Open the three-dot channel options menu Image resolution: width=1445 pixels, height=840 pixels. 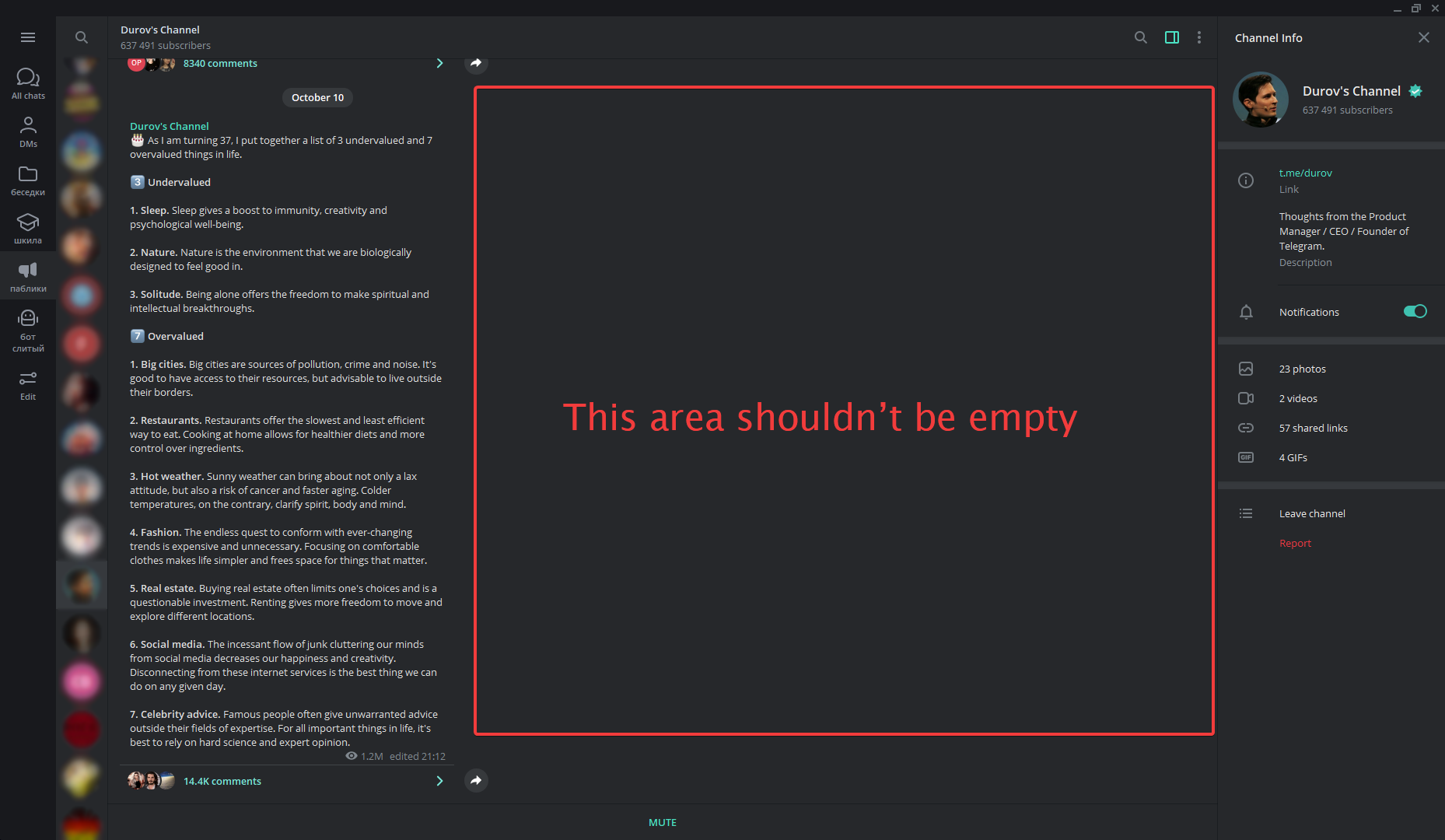click(1199, 37)
